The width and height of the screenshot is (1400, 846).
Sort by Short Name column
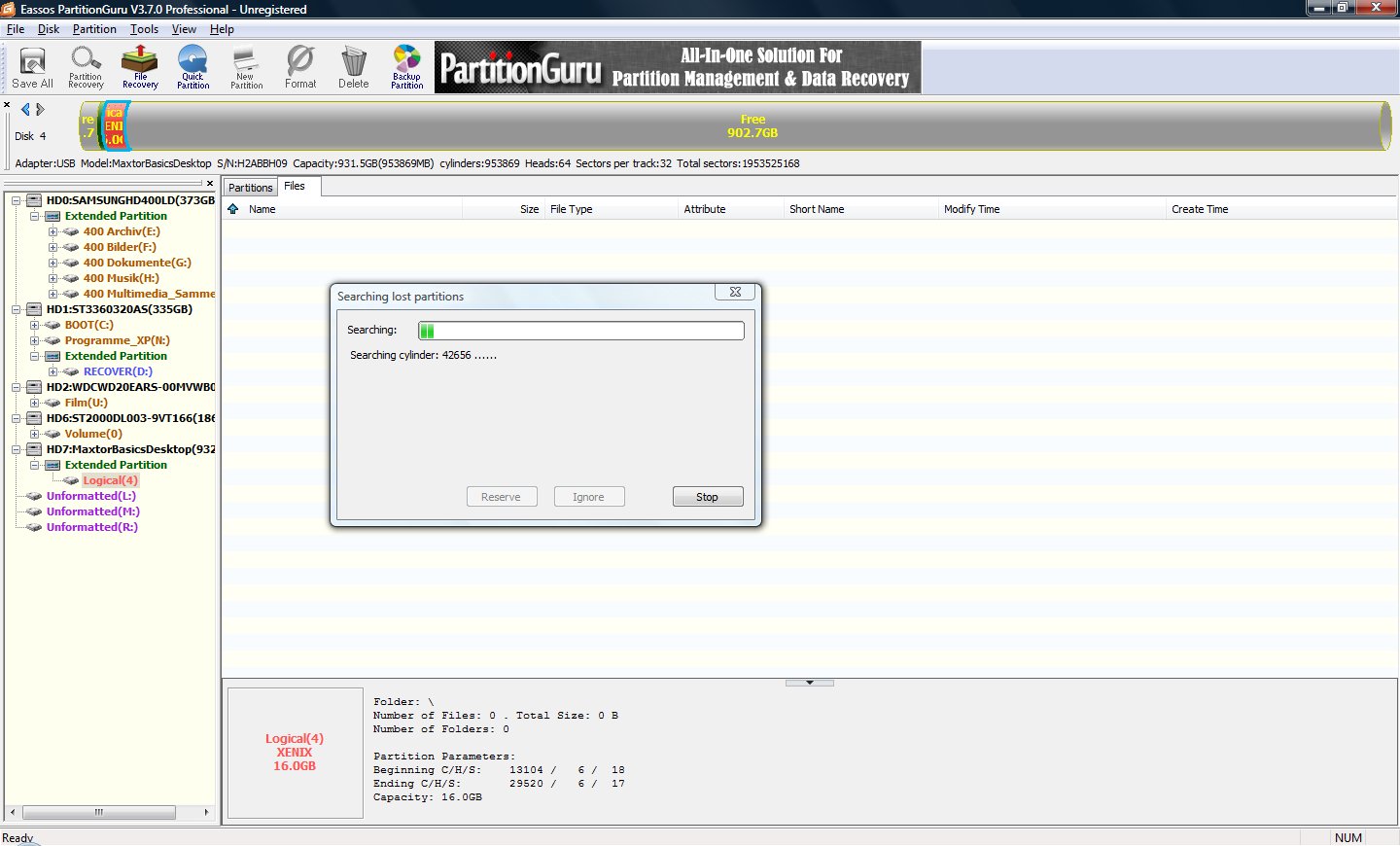[x=860, y=209]
